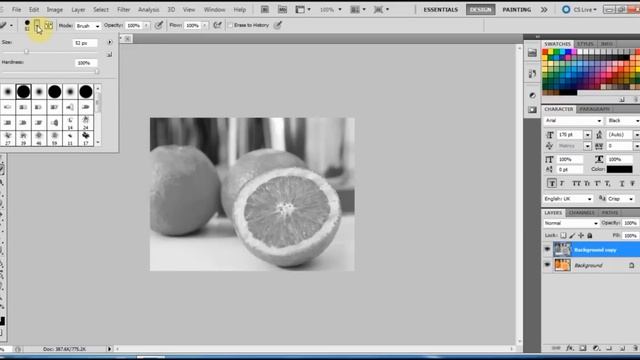Toggle lock image pixels brush icon

[x=572, y=236]
